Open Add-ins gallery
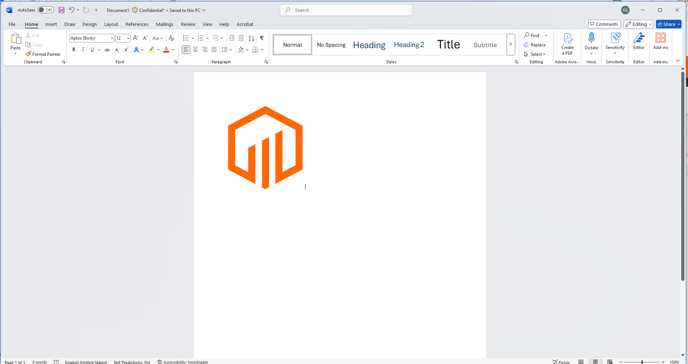The width and height of the screenshot is (688, 364). coord(660,42)
